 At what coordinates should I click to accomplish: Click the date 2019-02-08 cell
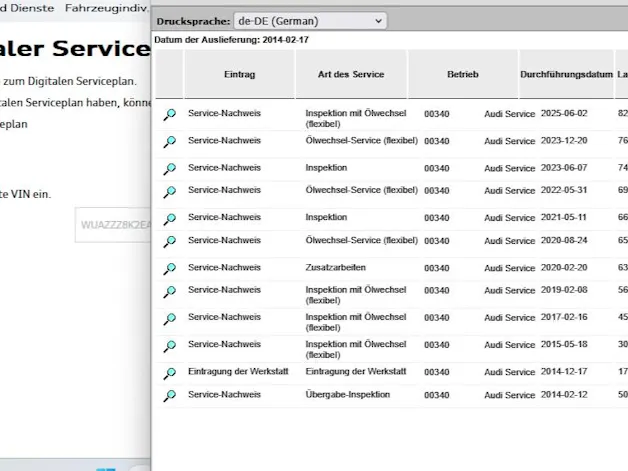pyautogui.click(x=564, y=290)
